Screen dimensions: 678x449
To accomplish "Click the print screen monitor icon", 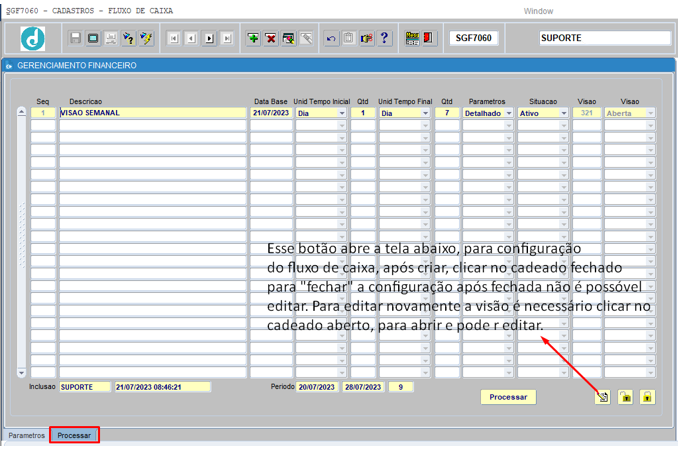I will point(93,38).
